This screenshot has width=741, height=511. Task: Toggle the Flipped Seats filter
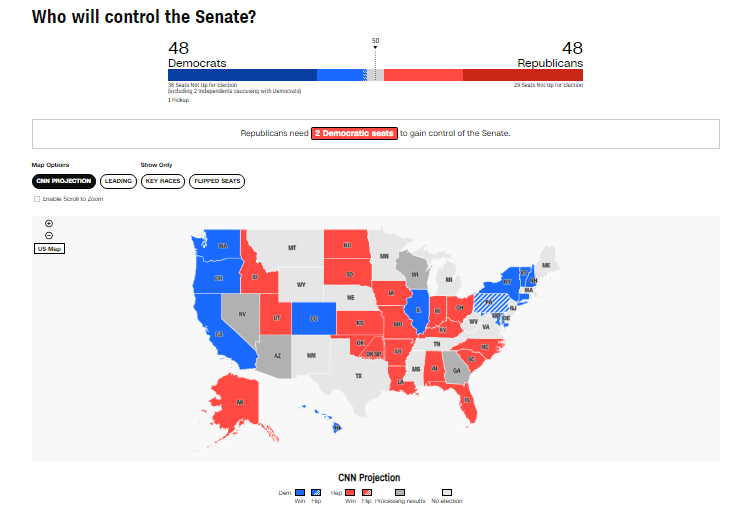[218, 181]
